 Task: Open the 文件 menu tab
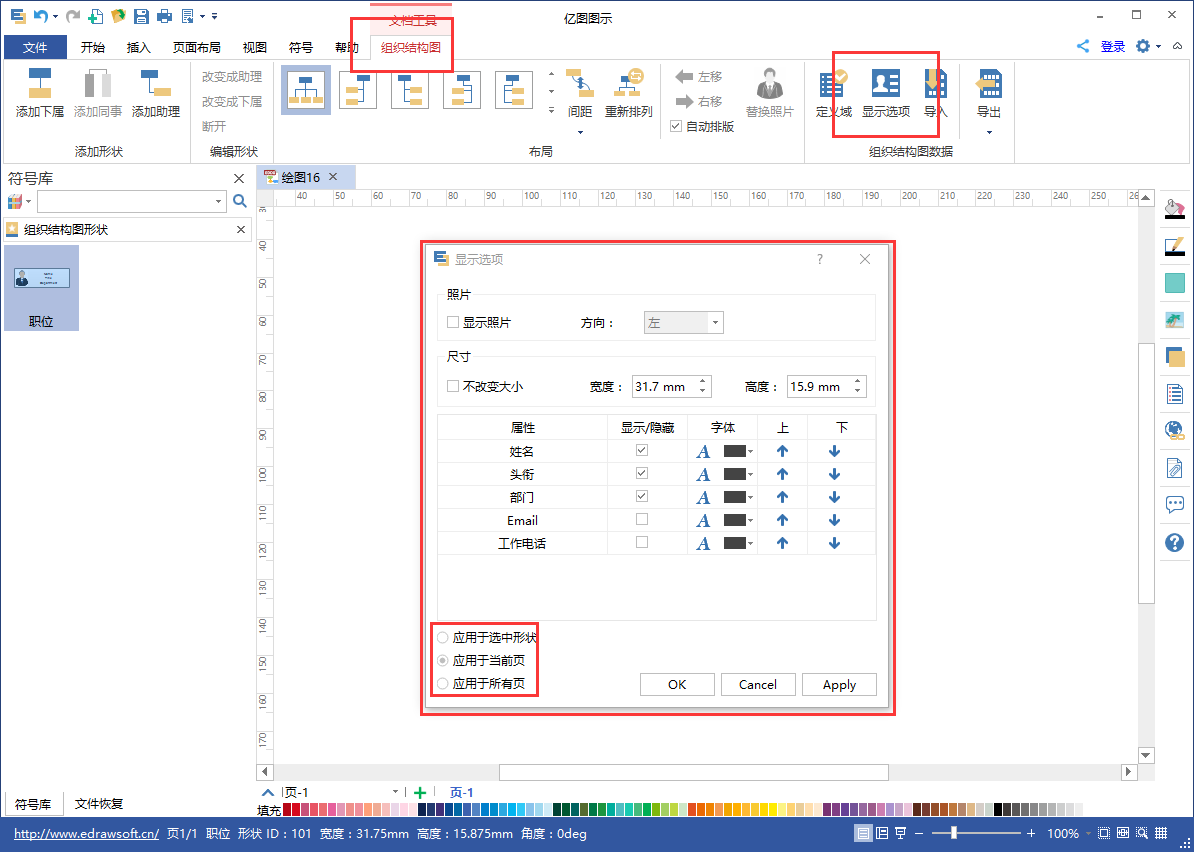coord(35,47)
